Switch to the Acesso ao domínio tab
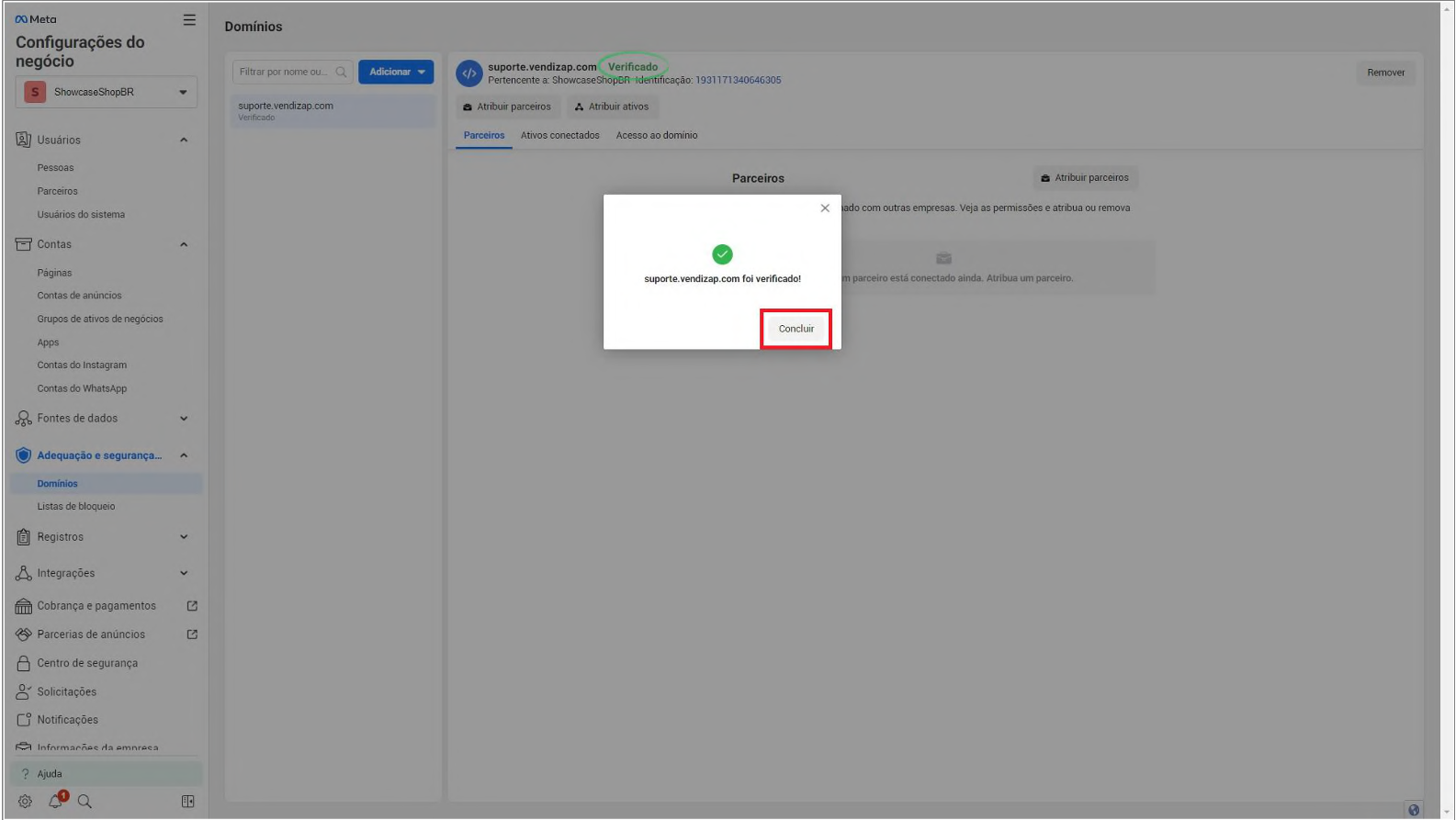Image resolution: width=1456 pixels, height=820 pixels. (x=656, y=136)
